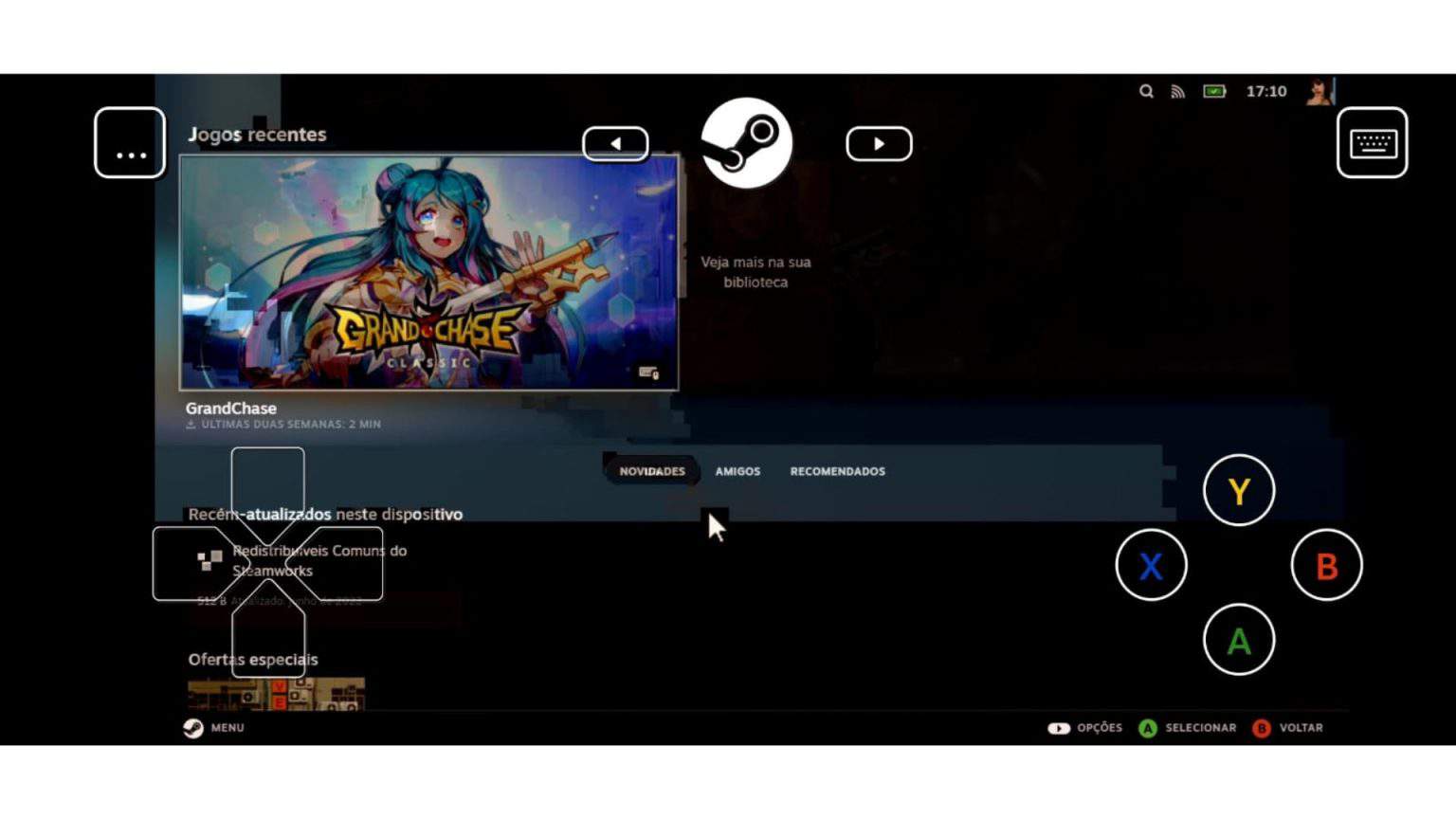The width and height of the screenshot is (1456, 819).
Task: Click the right arrow navigation control
Action: pos(879,143)
